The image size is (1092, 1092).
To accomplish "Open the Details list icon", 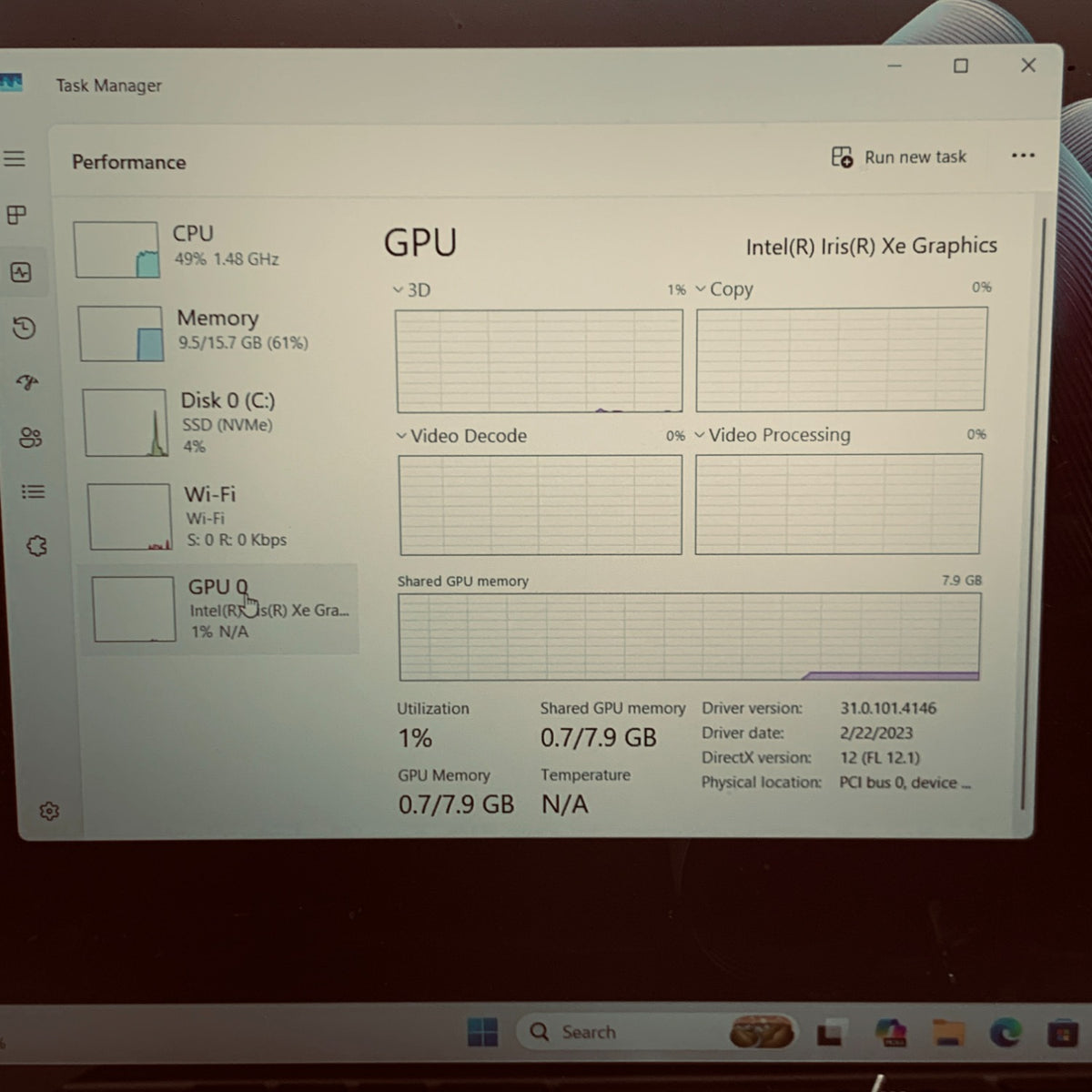I will [33, 491].
